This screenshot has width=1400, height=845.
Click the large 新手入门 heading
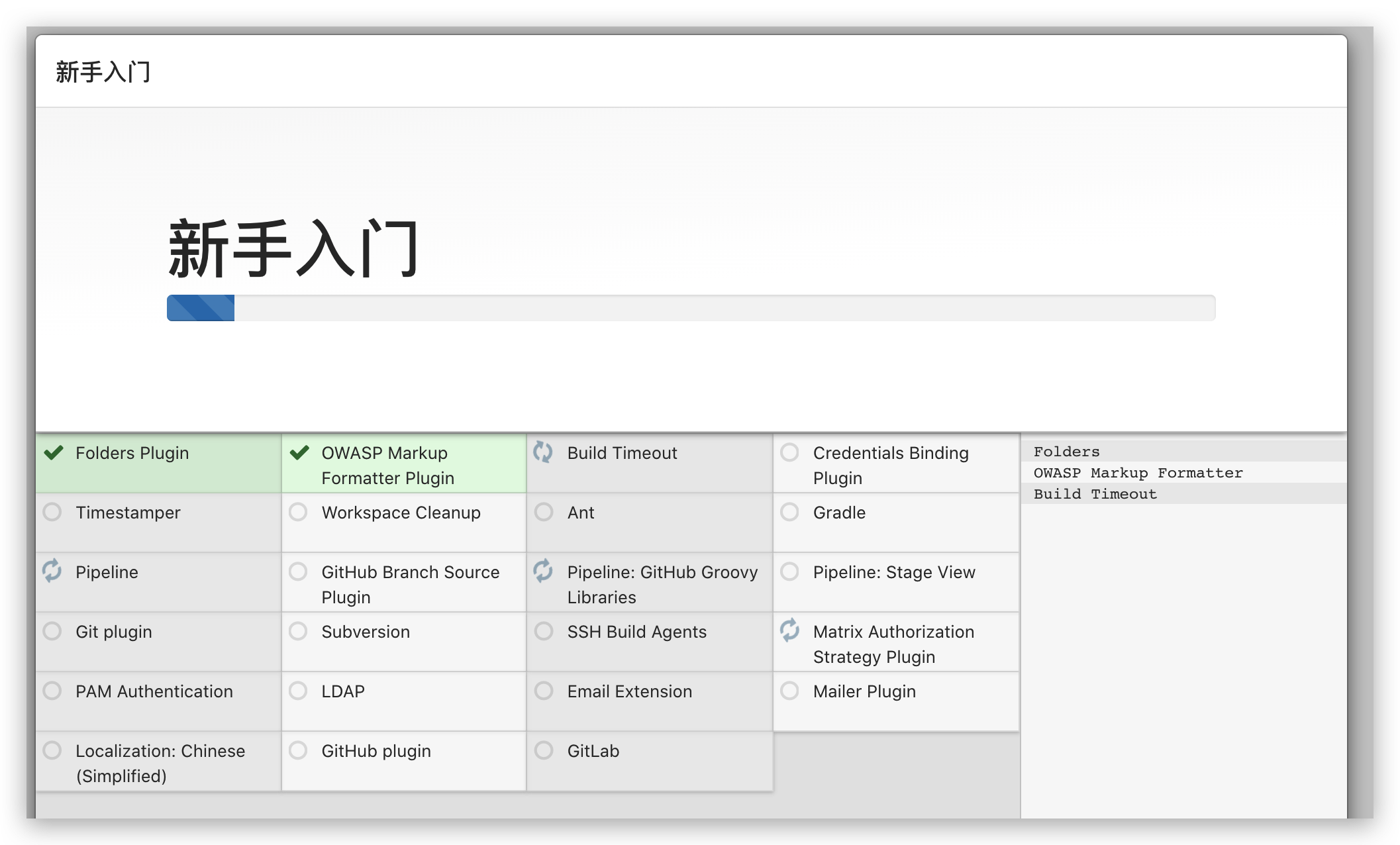(x=293, y=248)
